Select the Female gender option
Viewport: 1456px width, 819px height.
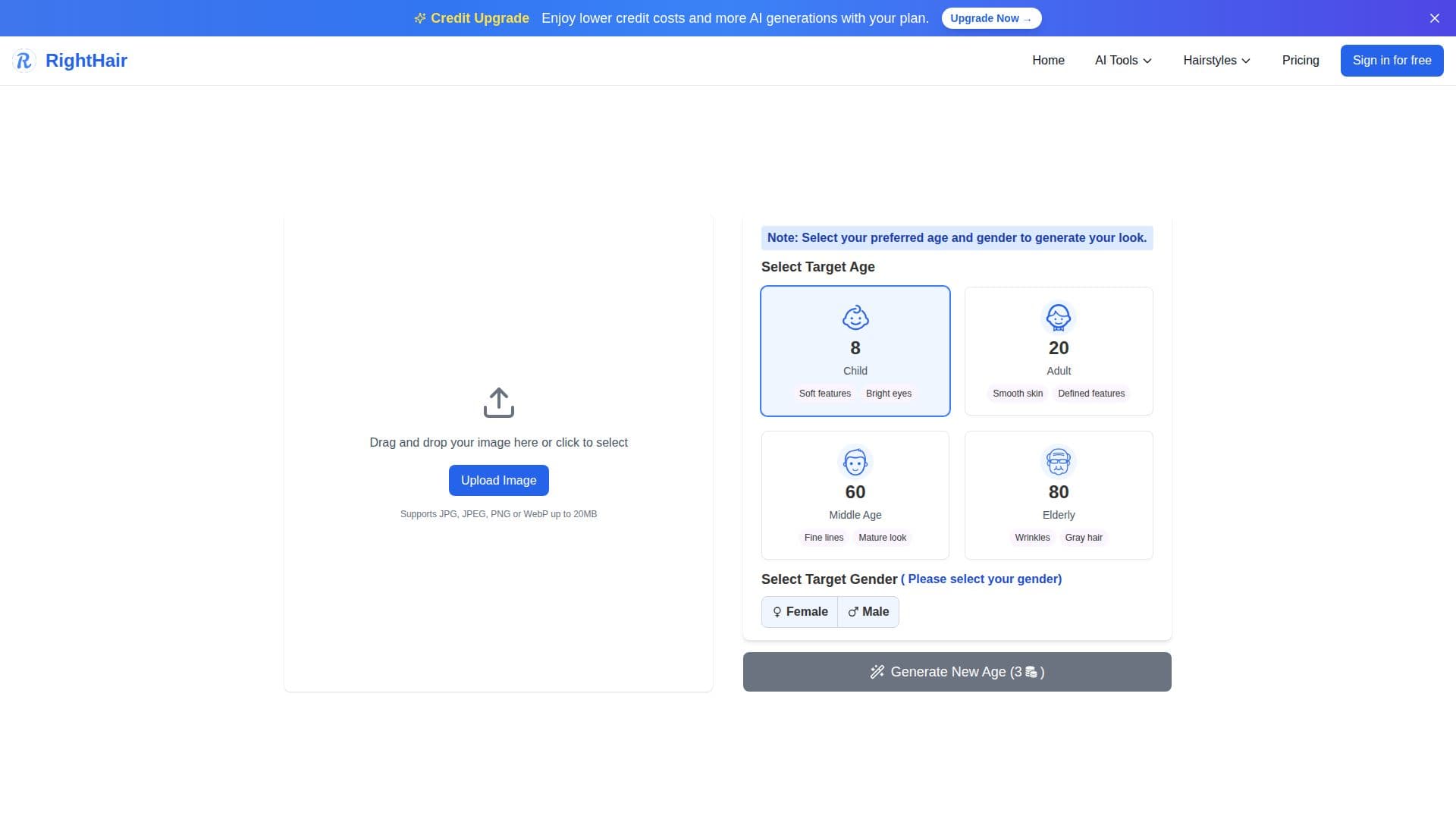point(800,612)
